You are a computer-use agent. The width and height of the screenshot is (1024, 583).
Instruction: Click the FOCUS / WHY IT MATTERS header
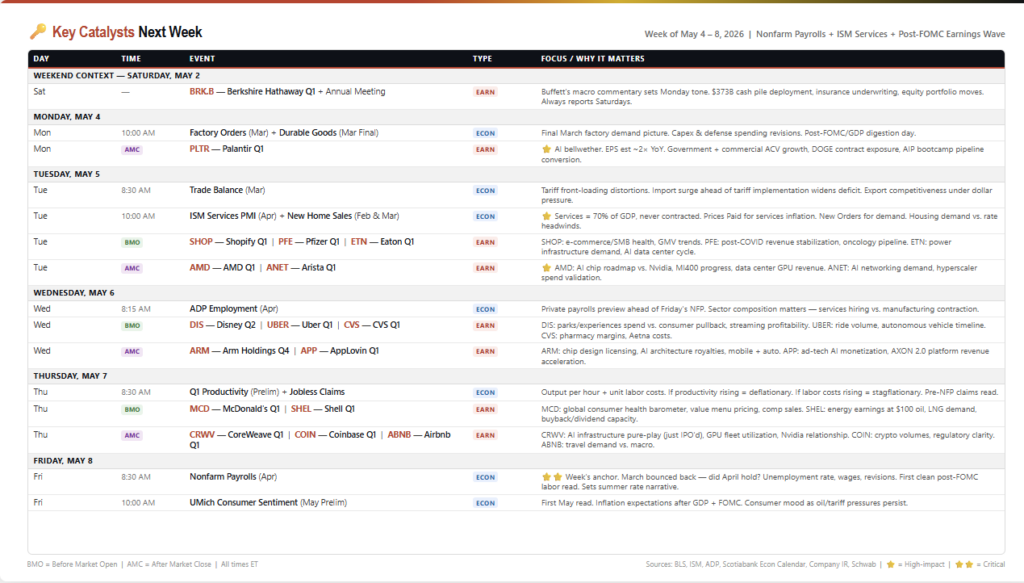tap(592, 59)
